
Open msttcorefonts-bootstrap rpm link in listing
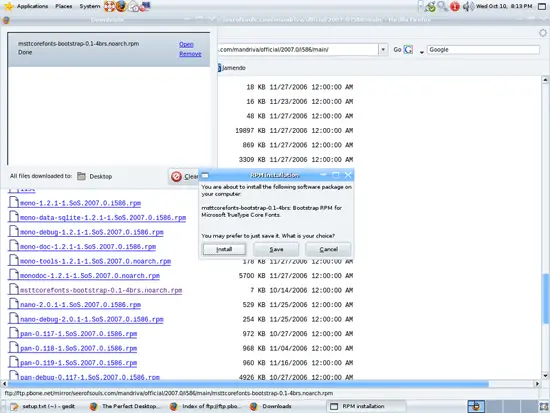(x=101, y=291)
